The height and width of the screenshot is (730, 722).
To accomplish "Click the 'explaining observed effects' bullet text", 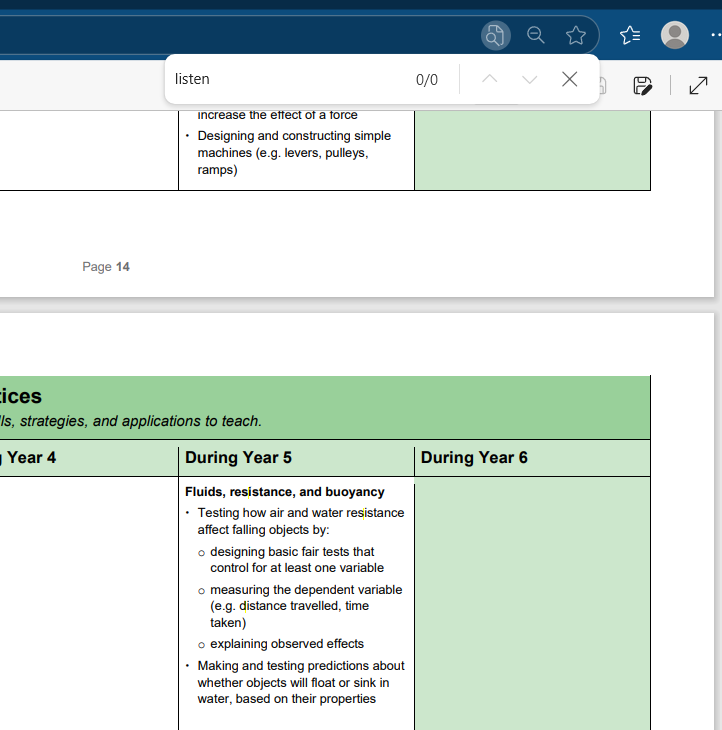I will click(x=287, y=644).
